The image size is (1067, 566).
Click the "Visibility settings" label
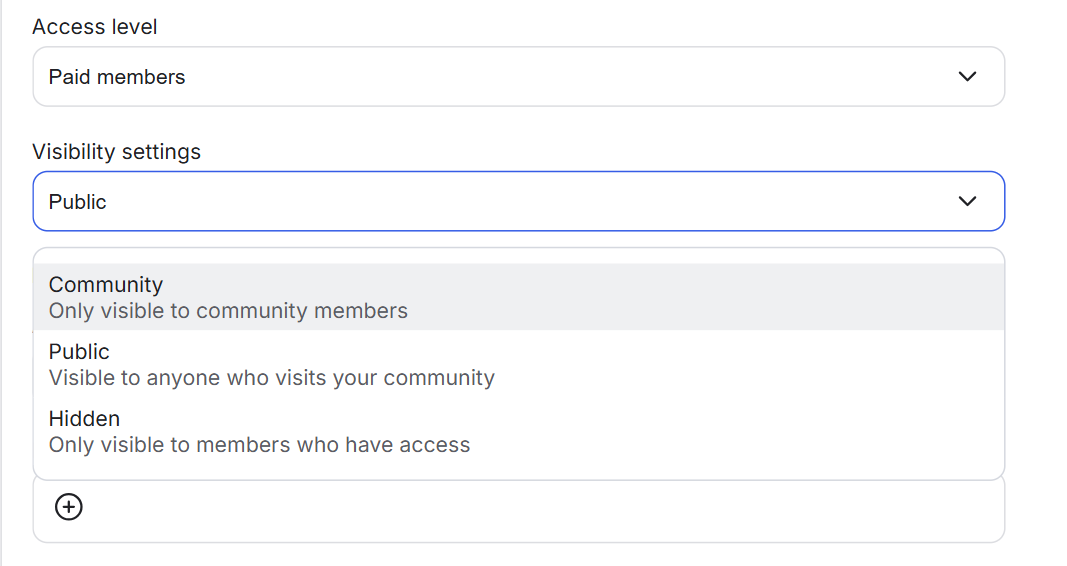coord(116,152)
